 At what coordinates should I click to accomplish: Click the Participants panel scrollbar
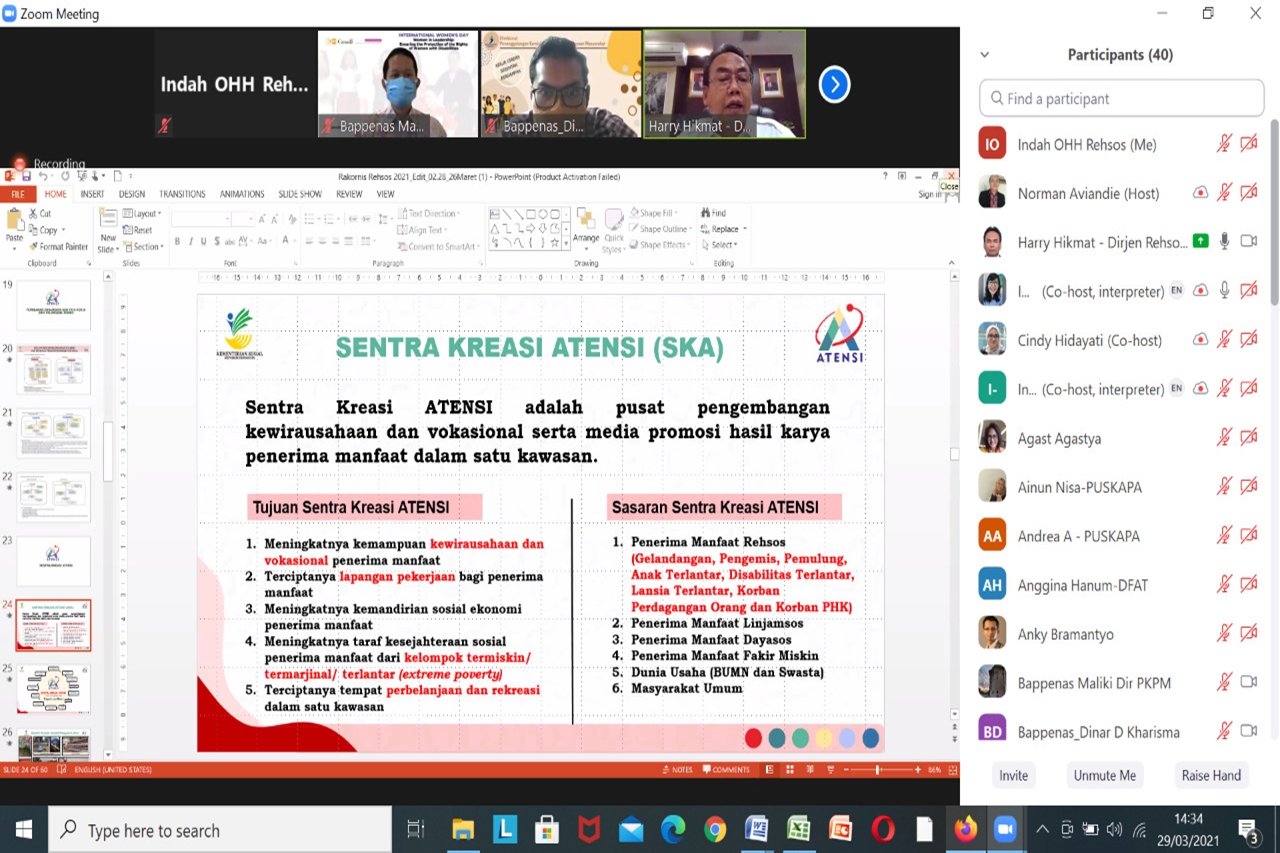[x=1274, y=210]
